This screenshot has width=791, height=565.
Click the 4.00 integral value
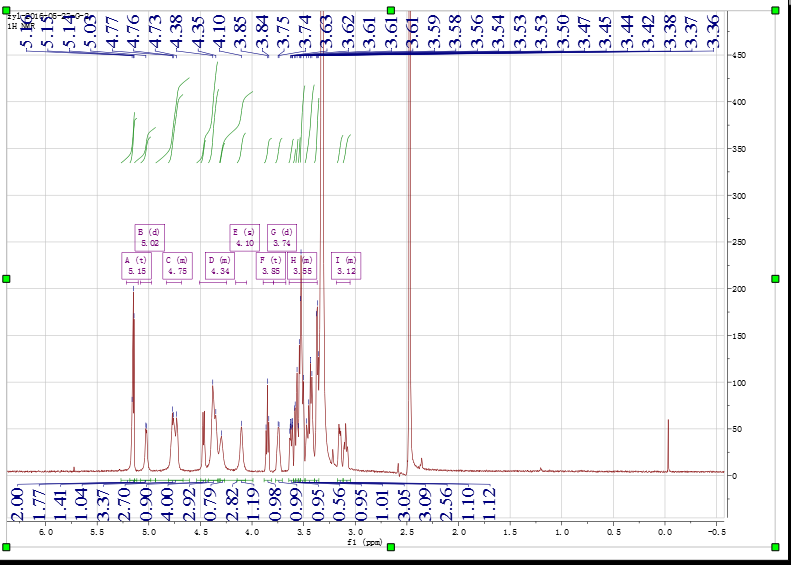168,504
